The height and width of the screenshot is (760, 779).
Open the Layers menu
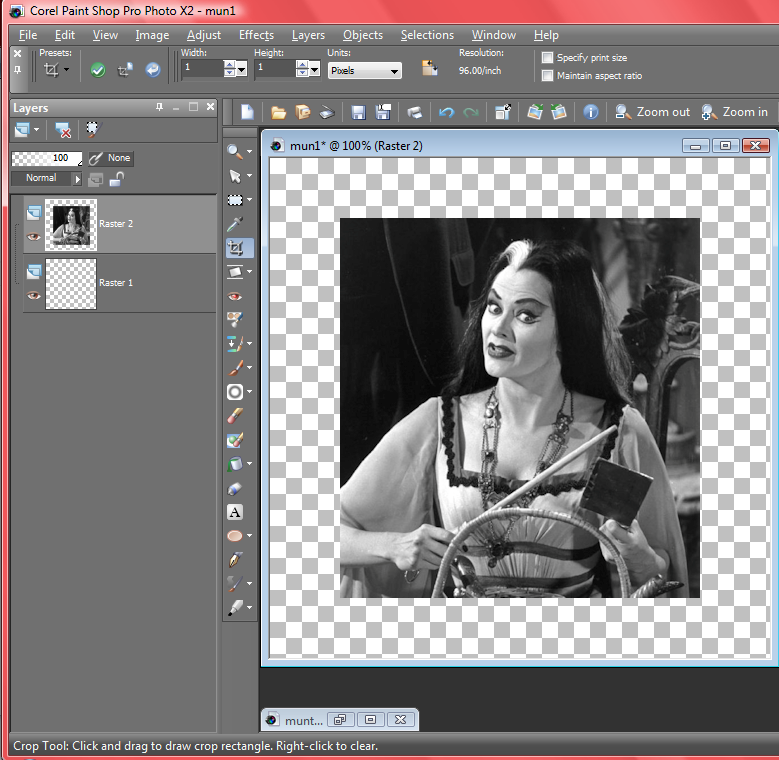pos(308,35)
